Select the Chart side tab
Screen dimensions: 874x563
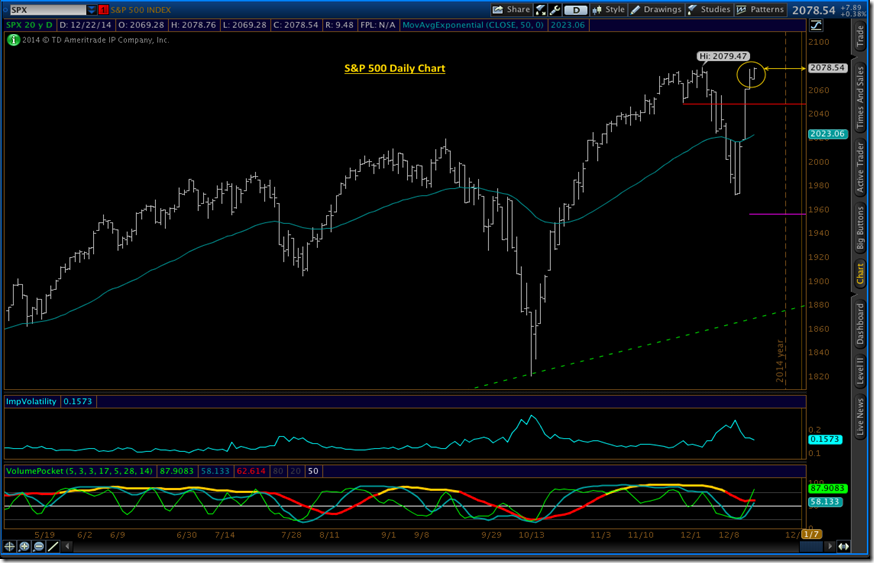(860, 274)
